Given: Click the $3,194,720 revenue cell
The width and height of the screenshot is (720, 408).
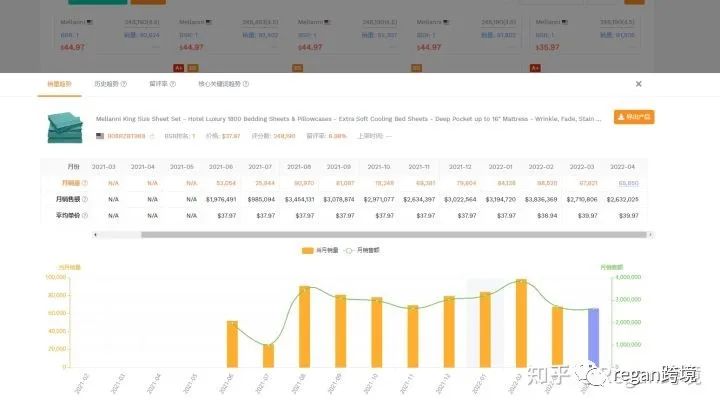Looking at the screenshot, I should 500,199.
